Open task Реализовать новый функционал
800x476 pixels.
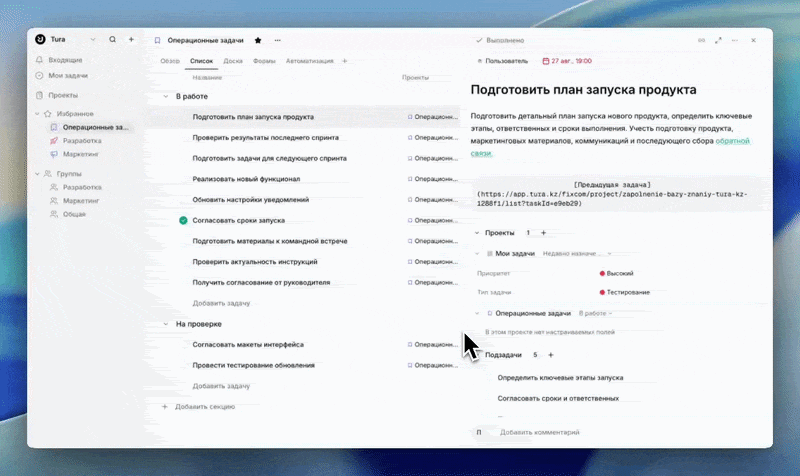[x=246, y=179]
